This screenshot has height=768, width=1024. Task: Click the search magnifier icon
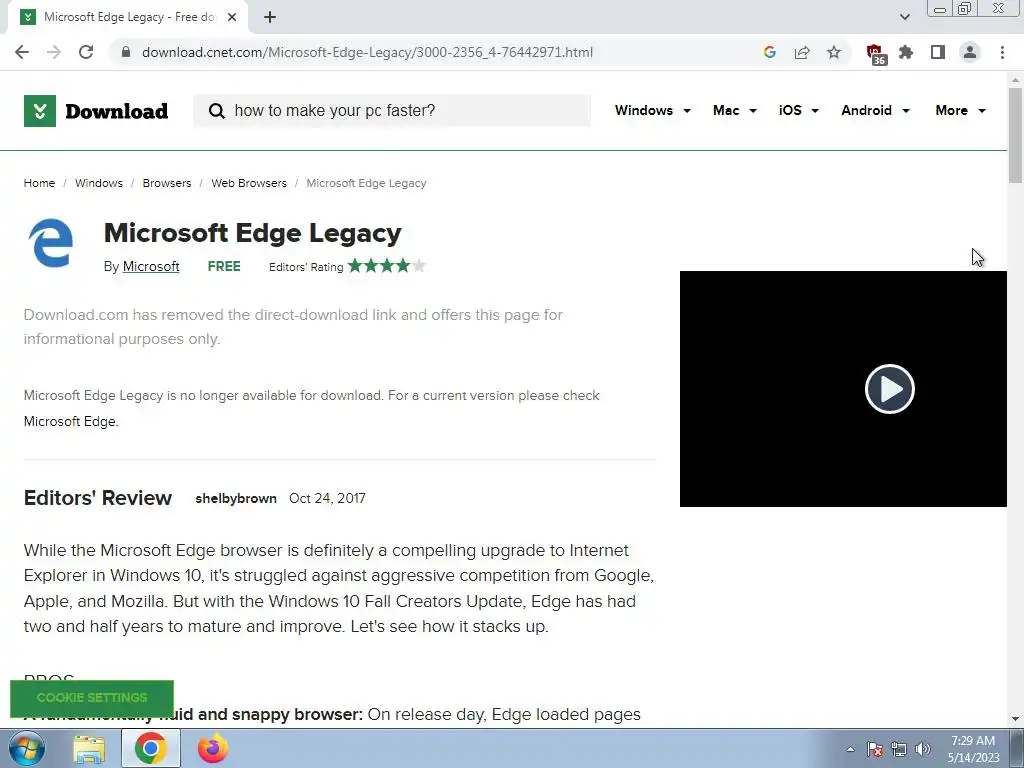(217, 111)
